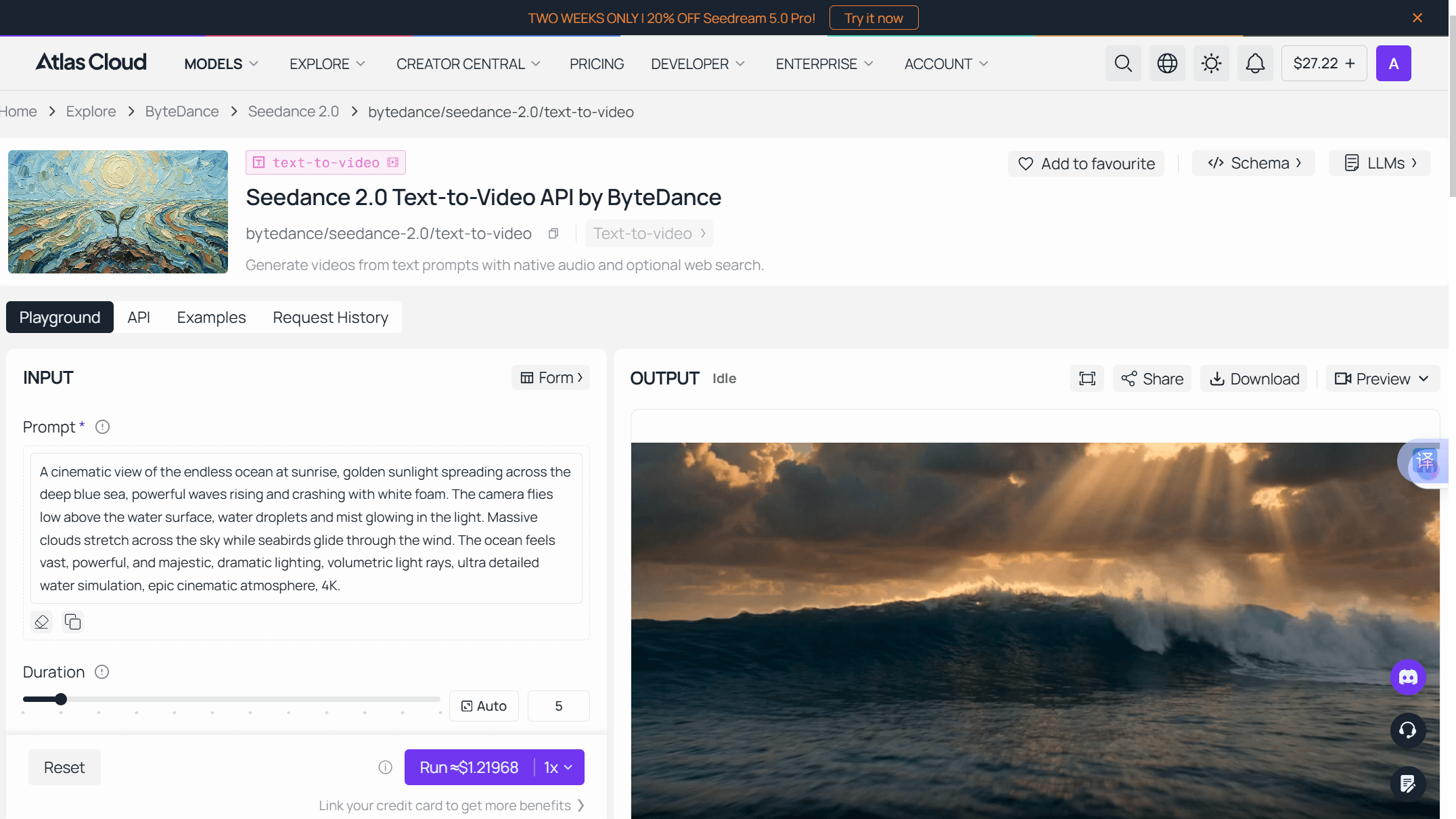The height and width of the screenshot is (819, 1456).
Task: Click the Duration slider track
Action: click(x=231, y=699)
